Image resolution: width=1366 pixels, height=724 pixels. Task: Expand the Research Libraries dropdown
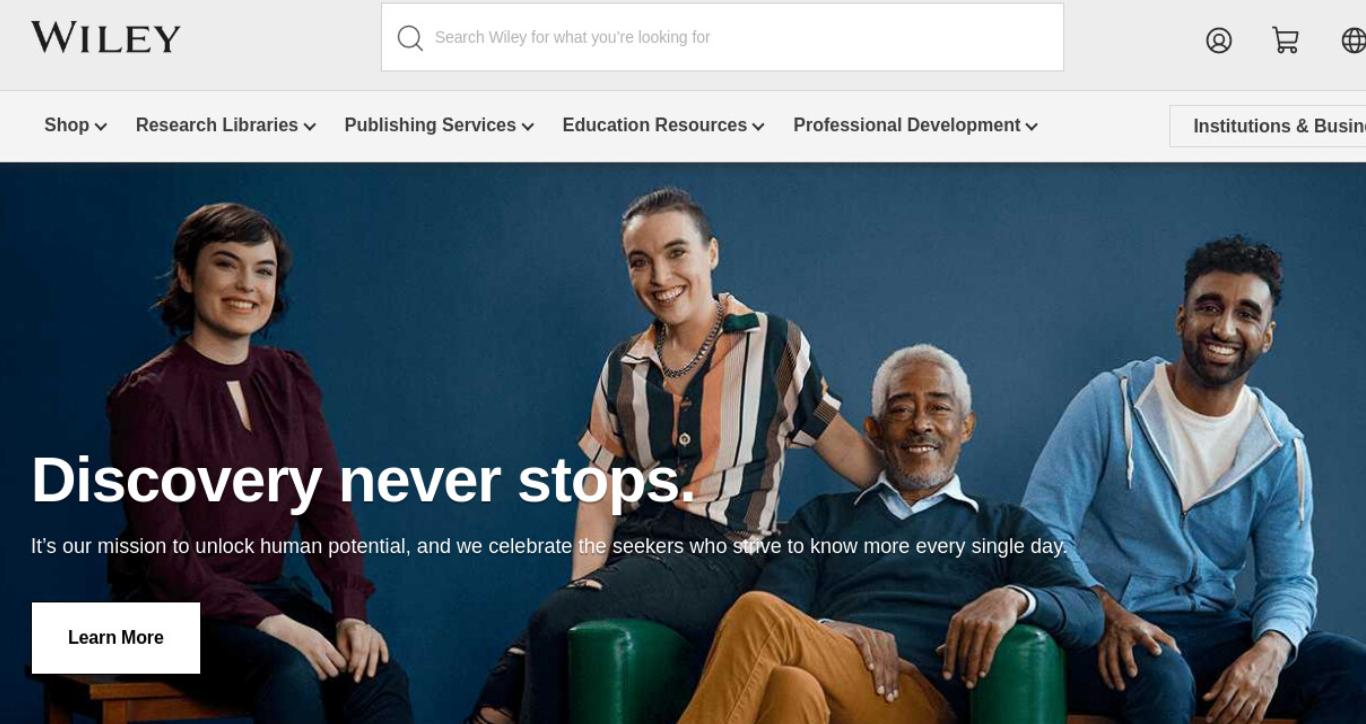(226, 125)
